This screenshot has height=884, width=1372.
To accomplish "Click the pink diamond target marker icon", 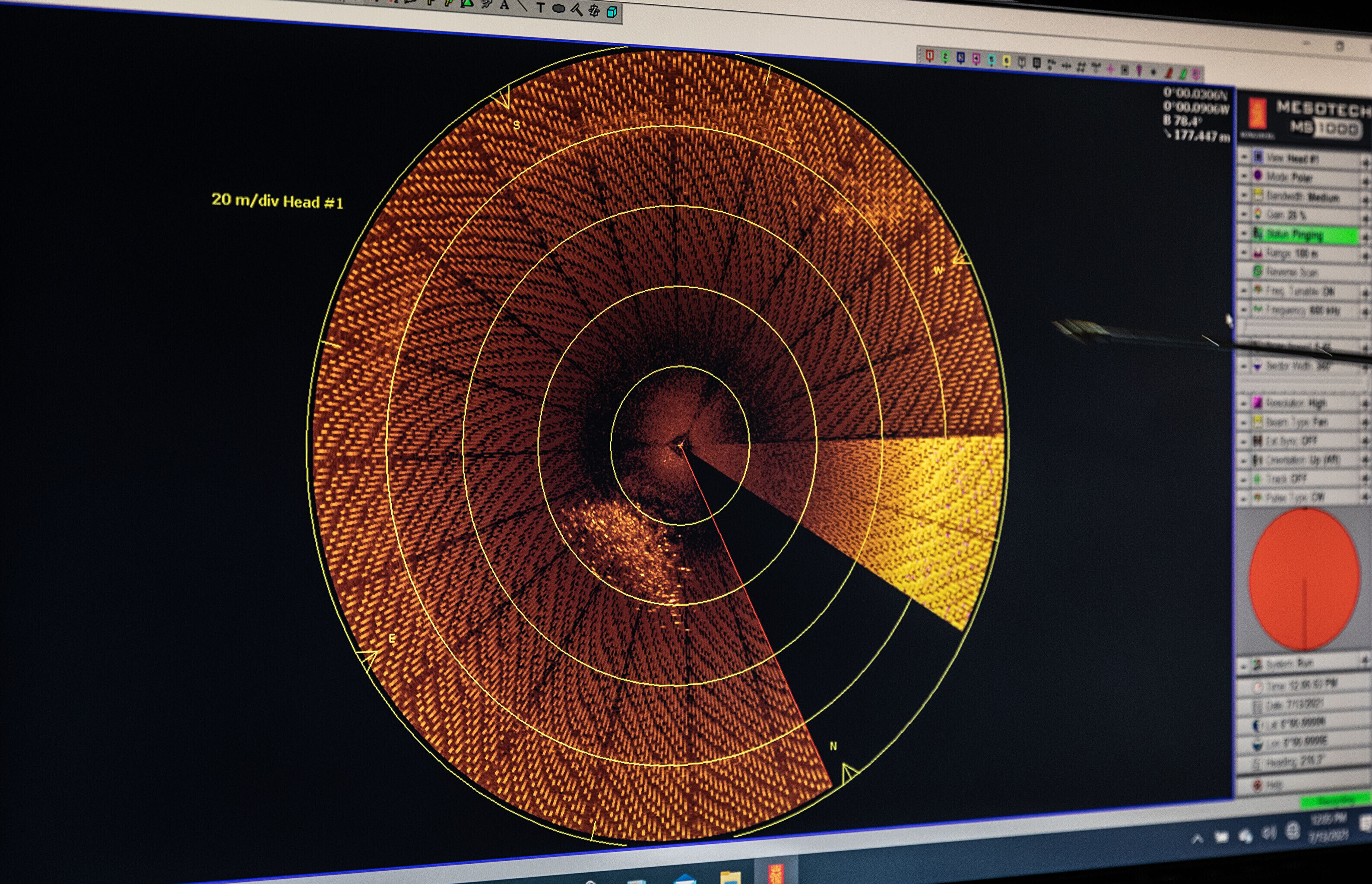I will pos(1110,69).
